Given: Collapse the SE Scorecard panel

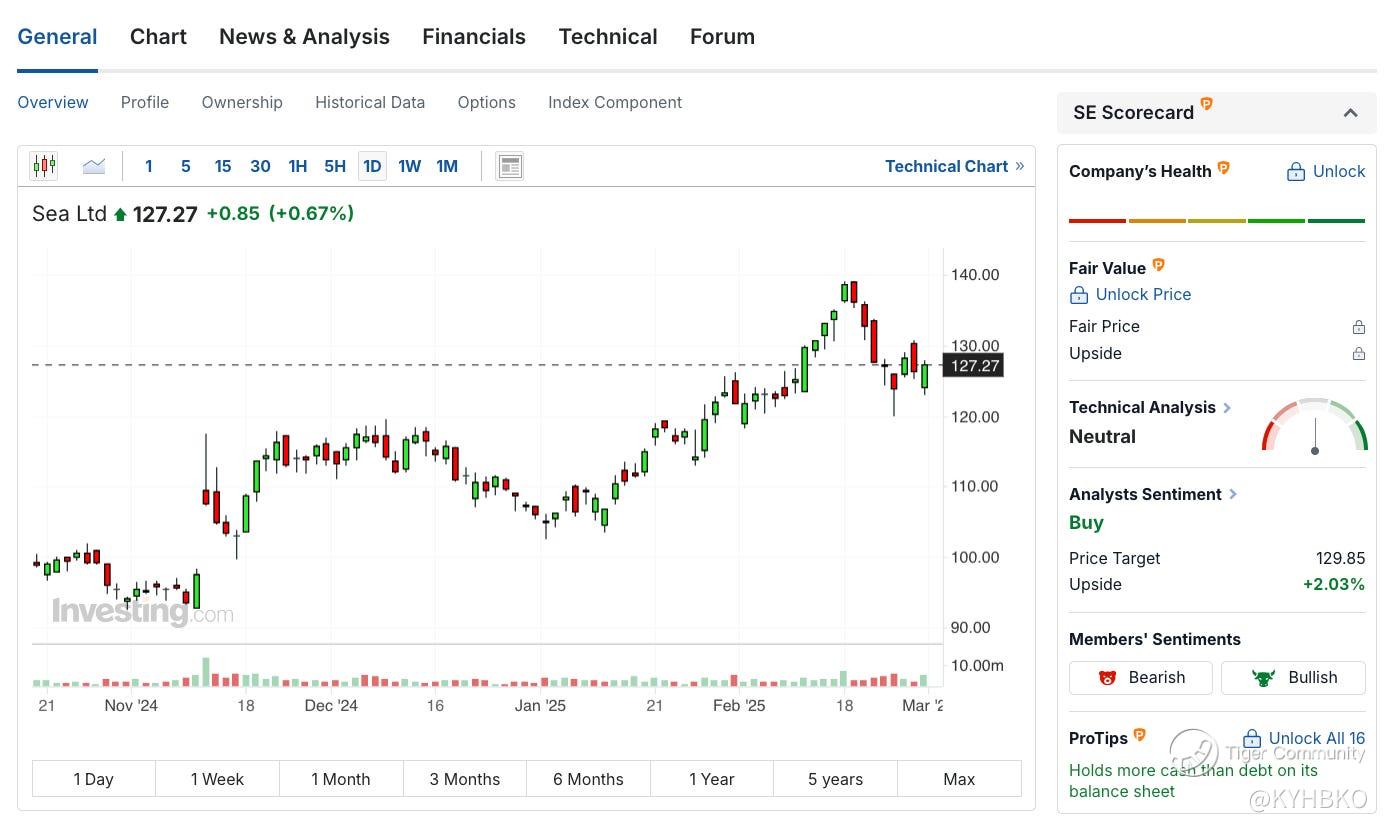Looking at the screenshot, I should (1350, 113).
